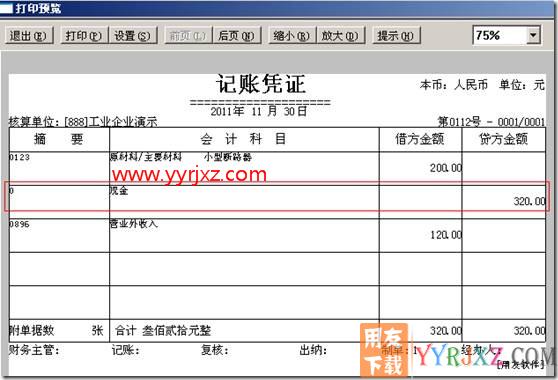Go to next page with 后页(N)
This screenshot has width=558, height=380.
pos(237,35)
